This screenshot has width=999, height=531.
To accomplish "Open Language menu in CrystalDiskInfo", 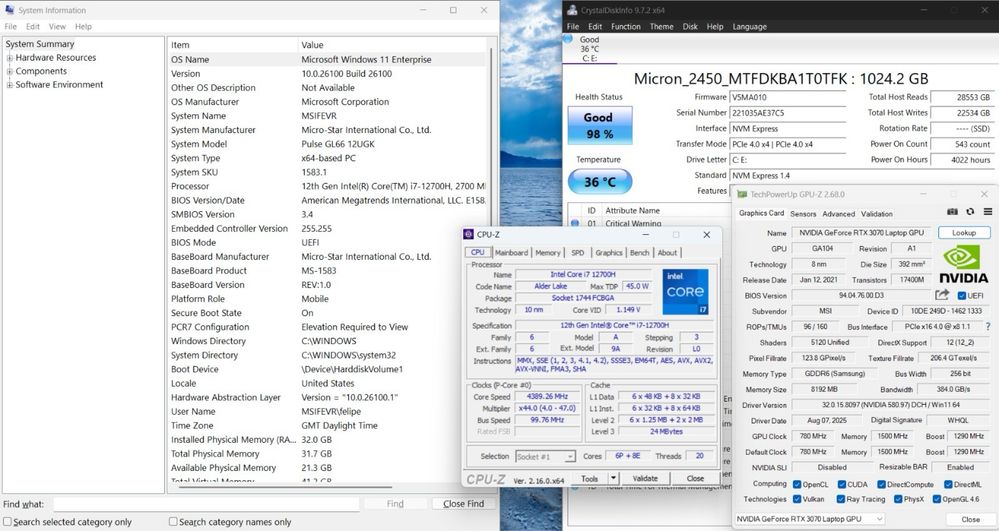I will point(749,27).
